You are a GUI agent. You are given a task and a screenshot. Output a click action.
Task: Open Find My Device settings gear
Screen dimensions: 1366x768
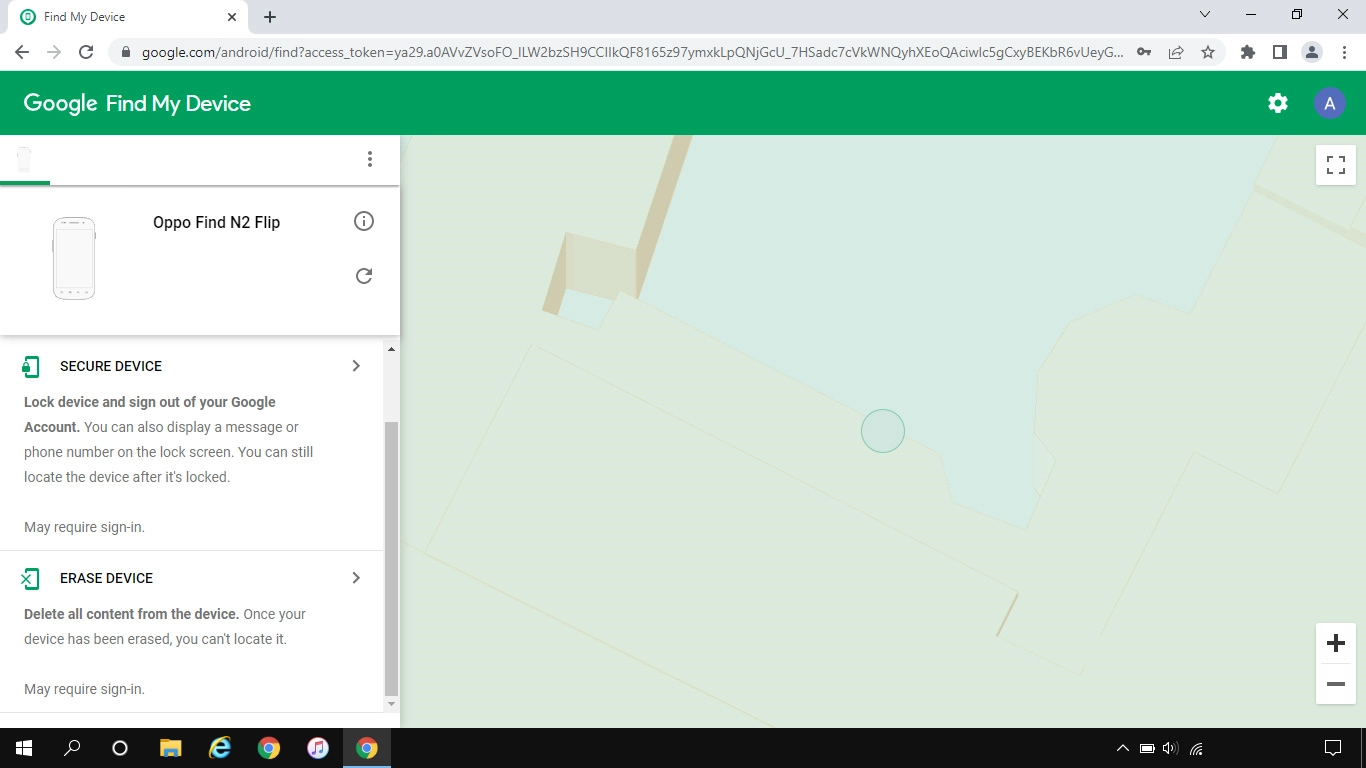click(x=1277, y=102)
